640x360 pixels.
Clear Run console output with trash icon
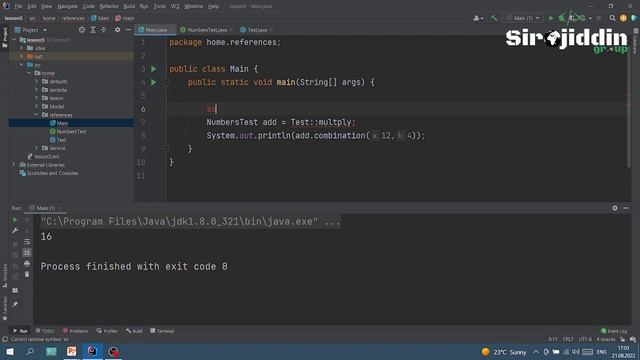[27, 274]
